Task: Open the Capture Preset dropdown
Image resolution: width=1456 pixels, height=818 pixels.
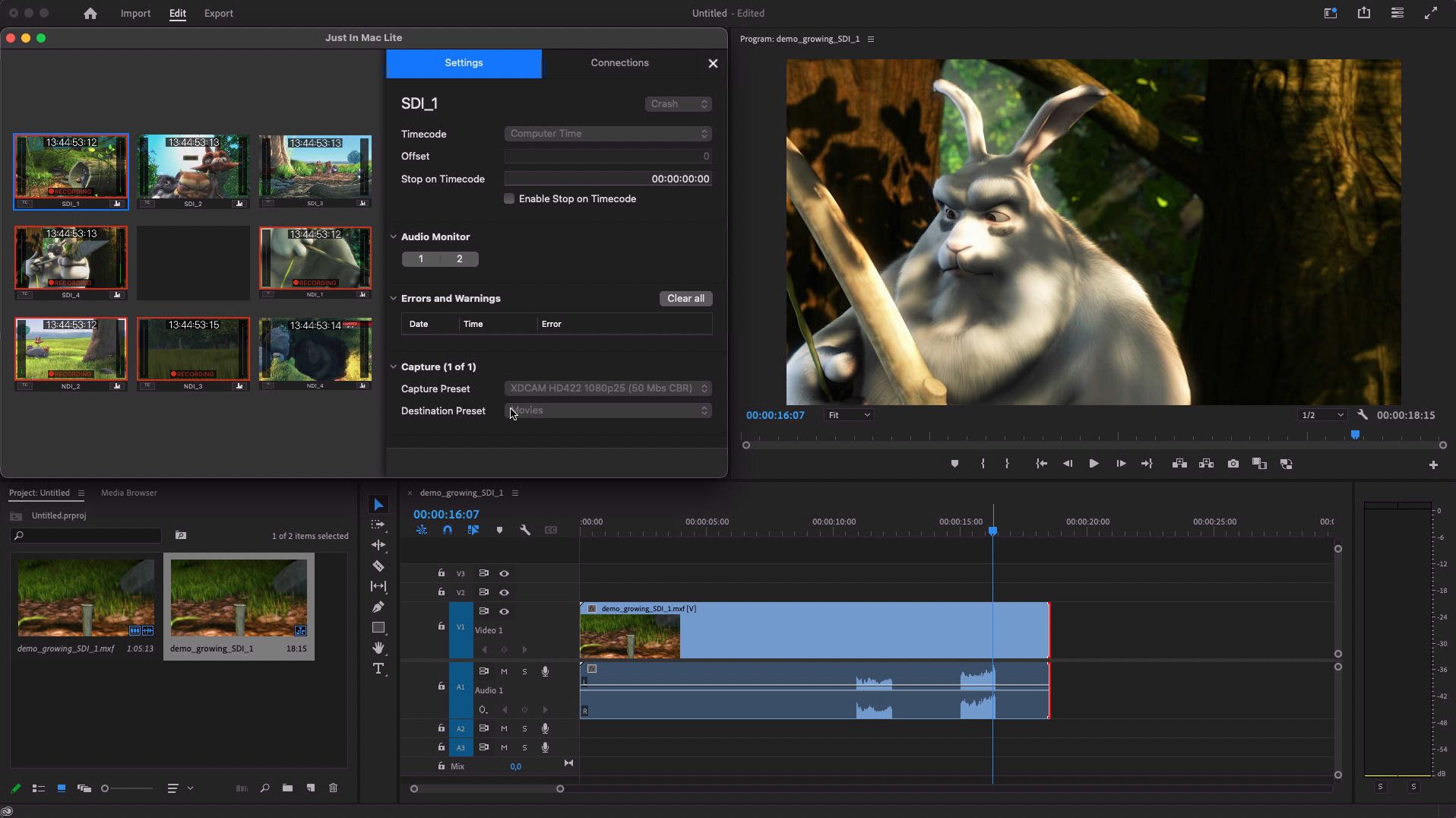Action: coord(608,388)
